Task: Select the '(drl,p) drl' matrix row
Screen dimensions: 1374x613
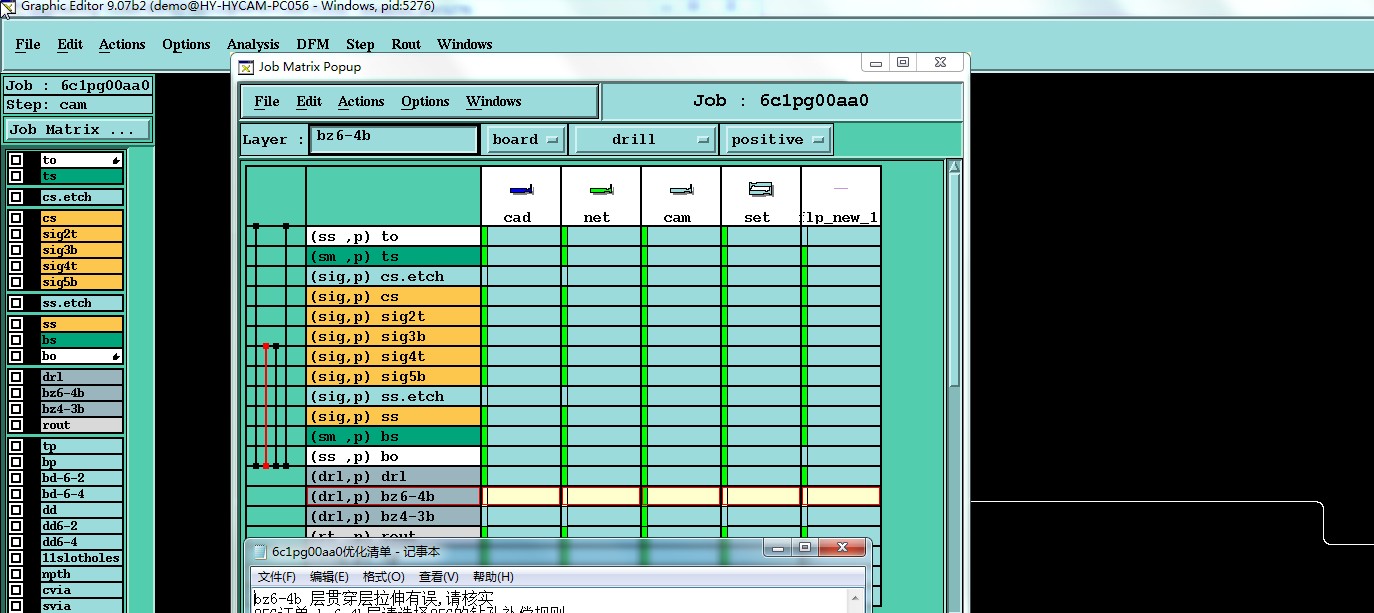Action: point(394,477)
